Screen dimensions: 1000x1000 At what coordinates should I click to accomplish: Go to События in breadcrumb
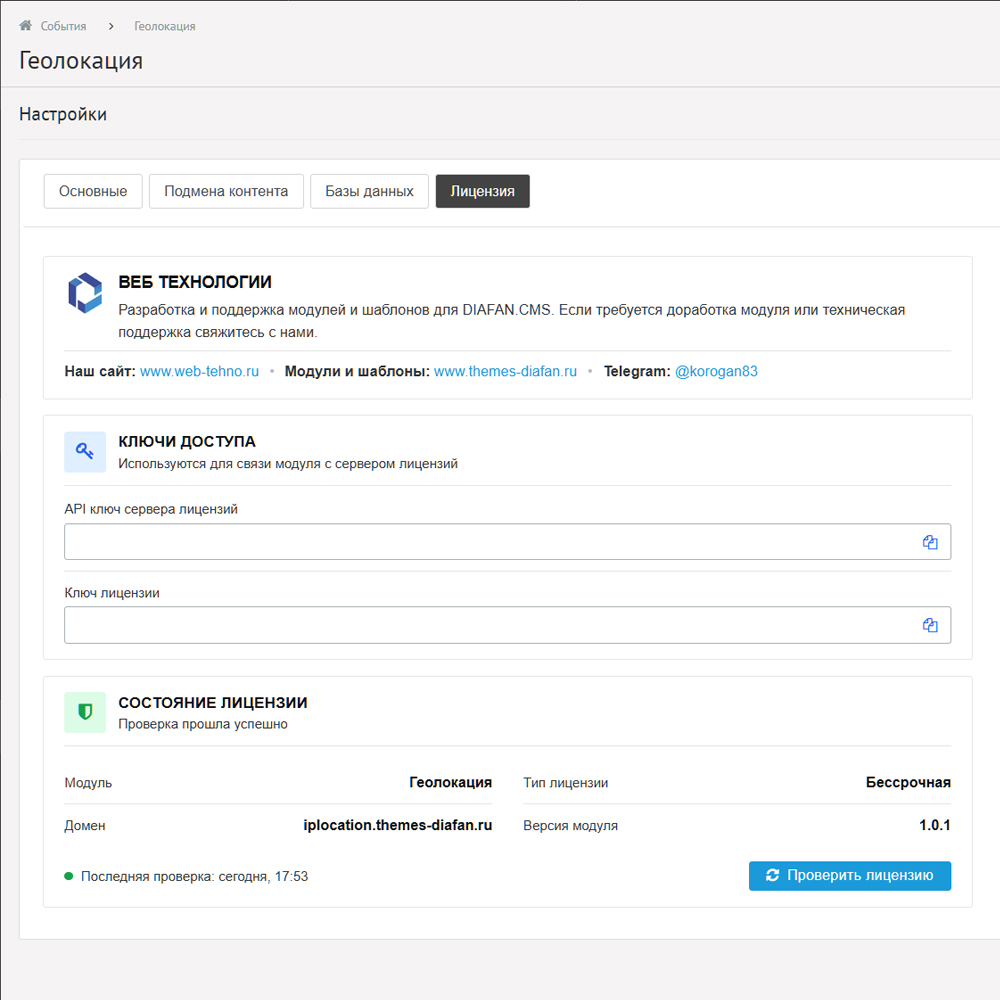63,26
